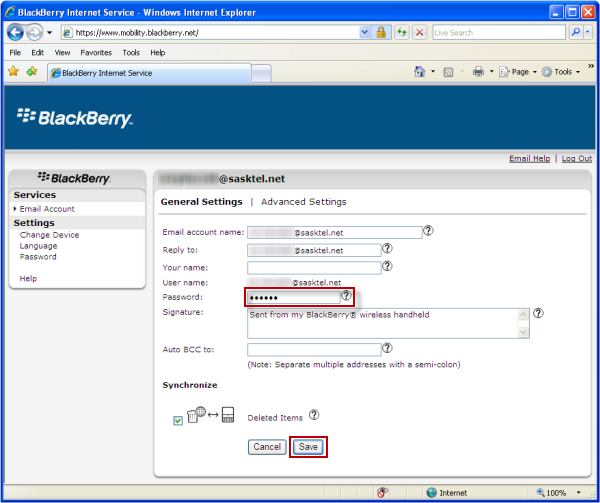Viewport: 600px width, 503px height.
Task: Click help icon beside Reply to
Action: point(387,248)
